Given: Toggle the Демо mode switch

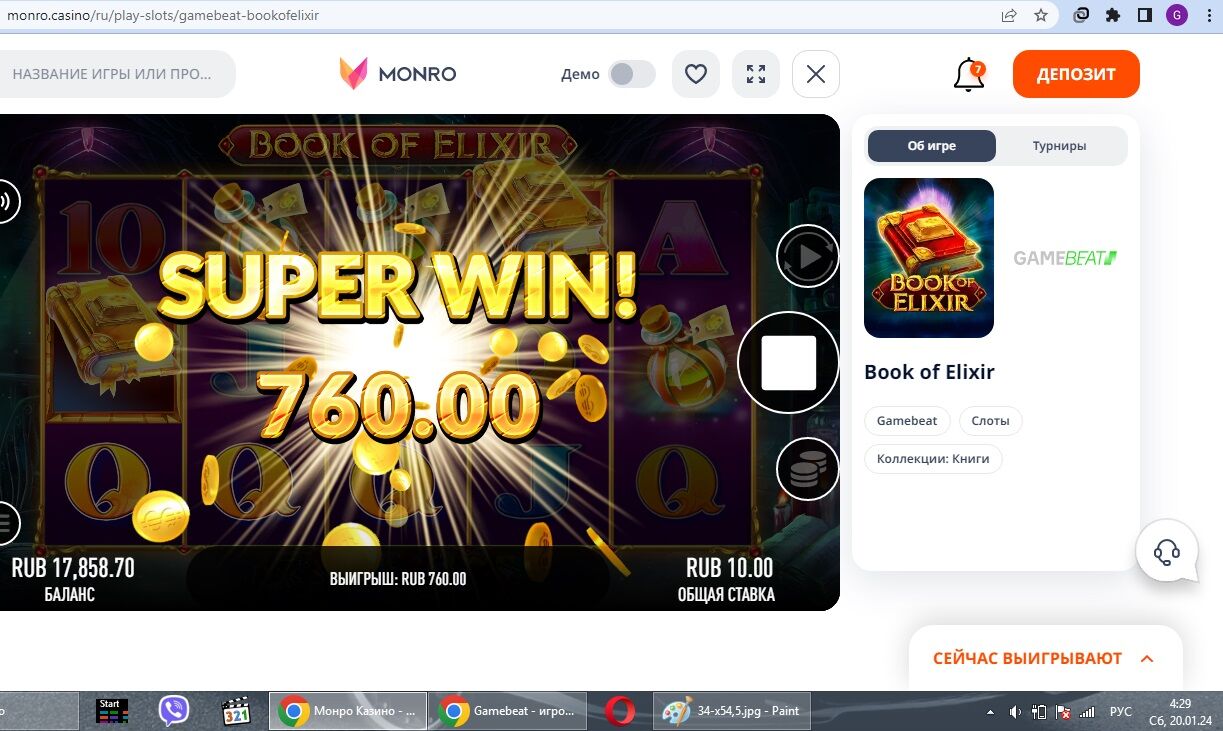Looking at the screenshot, I should tap(632, 74).
